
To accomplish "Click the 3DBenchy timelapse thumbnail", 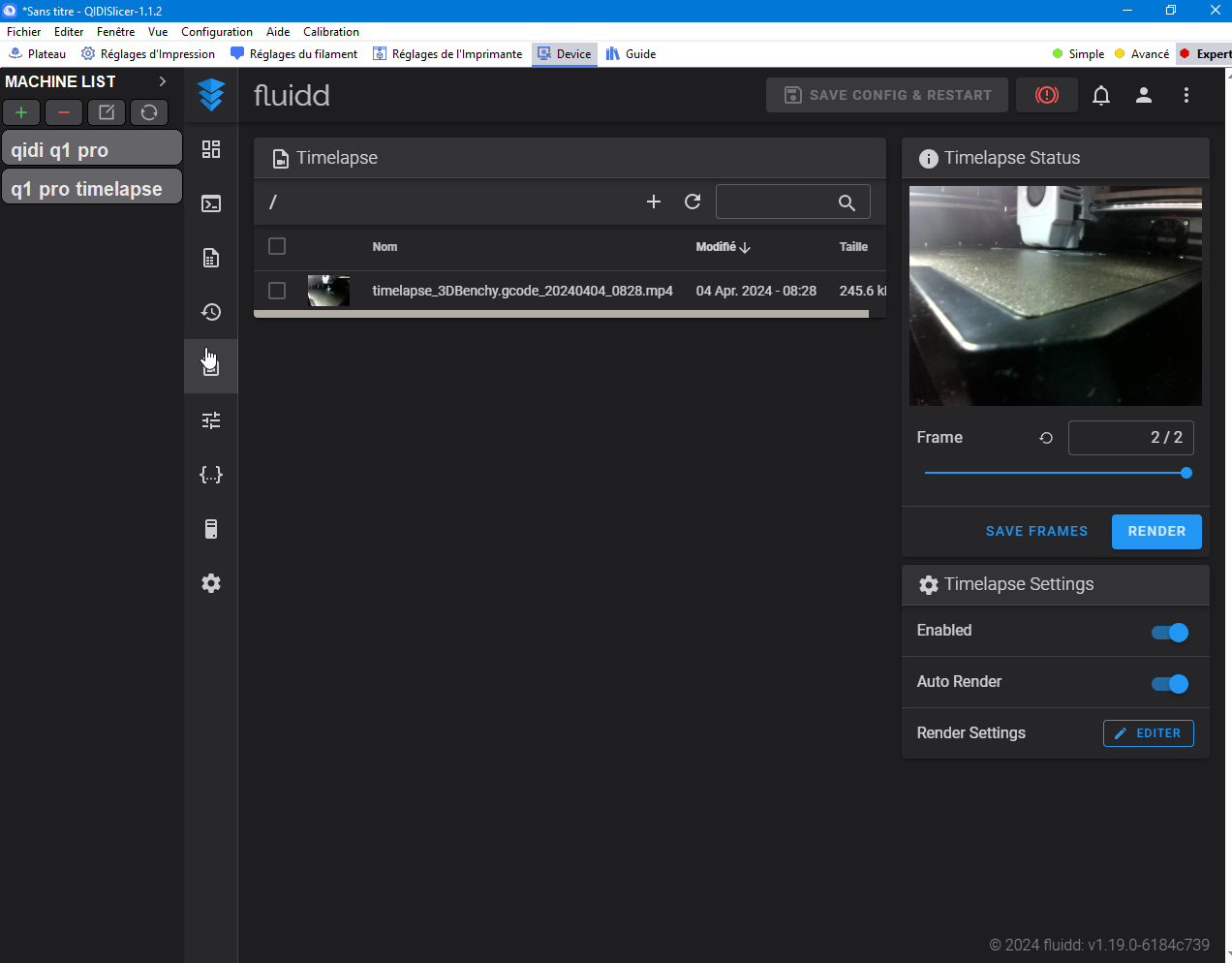I will tap(329, 291).
